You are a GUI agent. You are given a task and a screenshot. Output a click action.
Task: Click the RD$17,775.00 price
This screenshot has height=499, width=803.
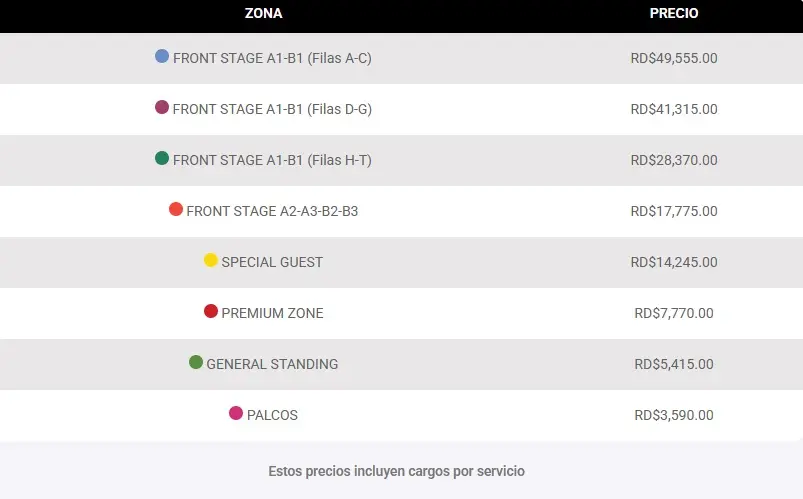click(674, 211)
